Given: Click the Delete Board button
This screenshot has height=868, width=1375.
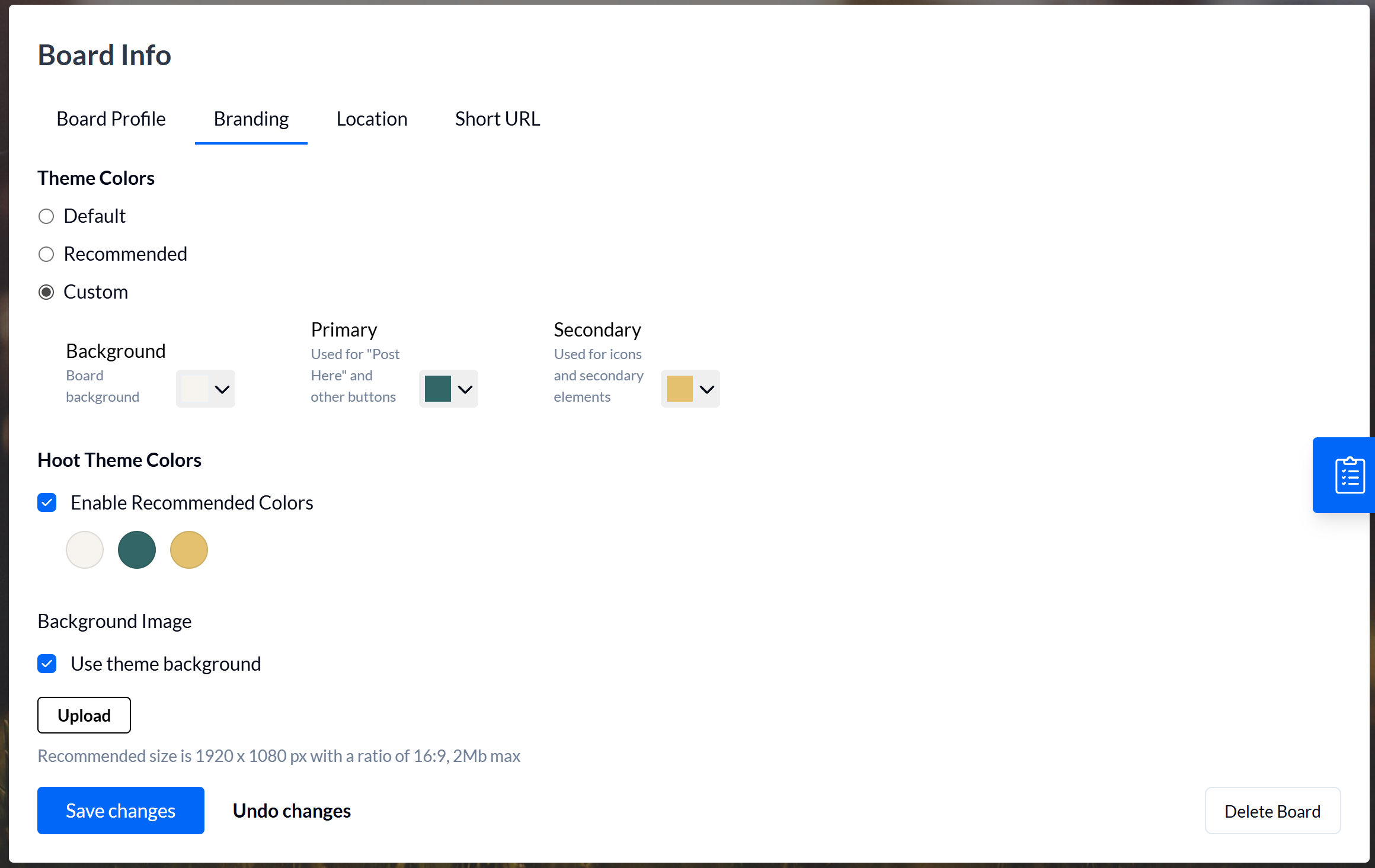Looking at the screenshot, I should point(1272,811).
